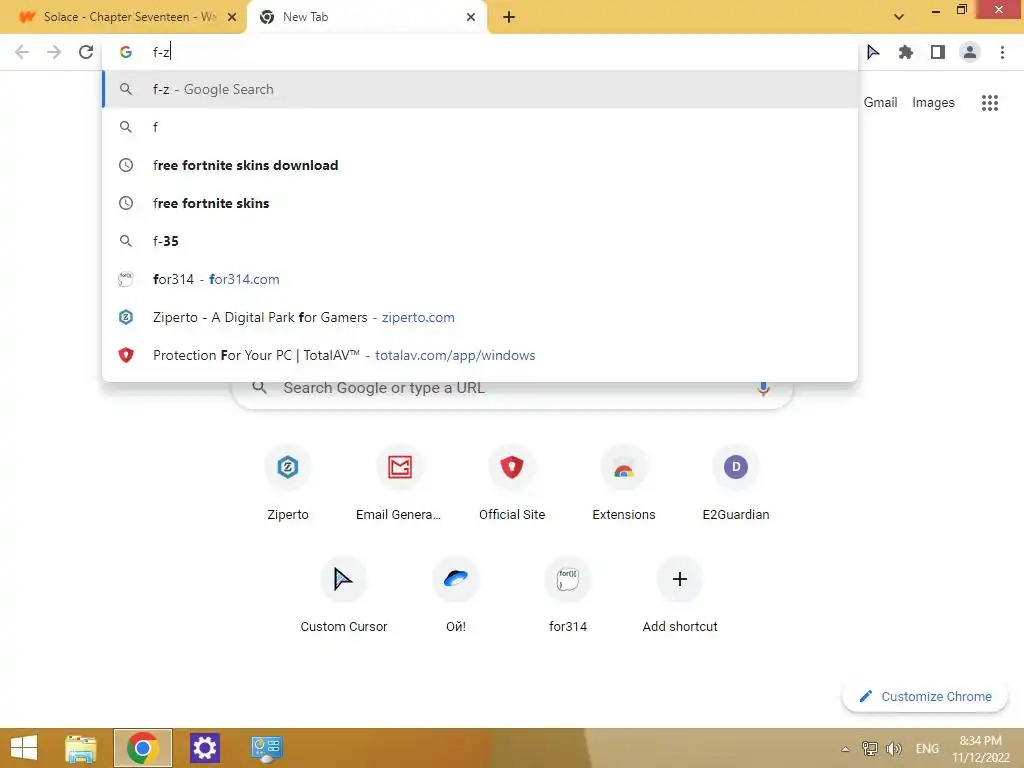Click the Customize Chrome button
Image resolution: width=1024 pixels, height=768 pixels.
coord(925,697)
